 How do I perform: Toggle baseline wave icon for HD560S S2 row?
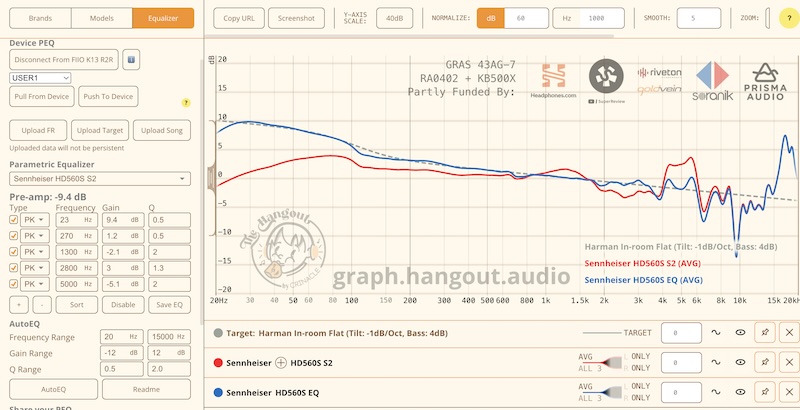pos(715,363)
